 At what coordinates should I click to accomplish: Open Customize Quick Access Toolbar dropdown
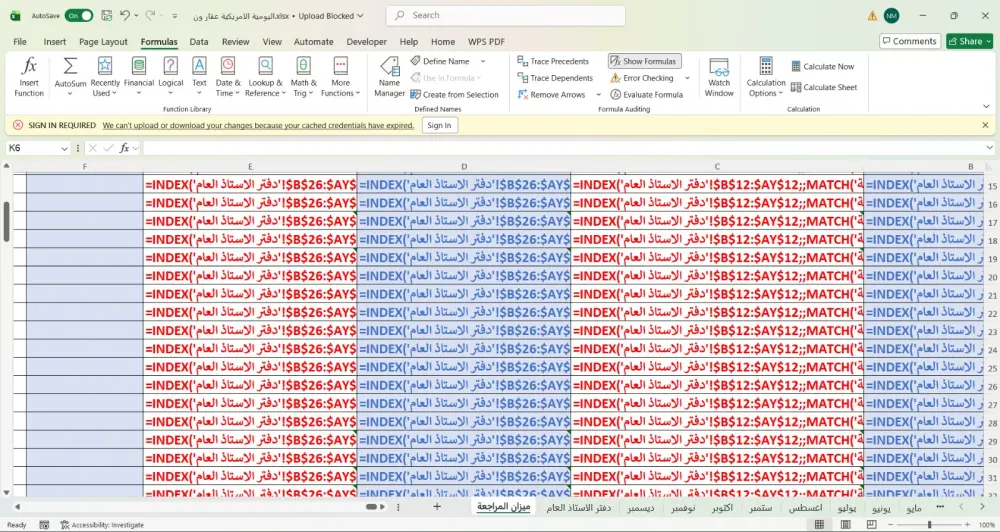pyautogui.click(x=174, y=15)
